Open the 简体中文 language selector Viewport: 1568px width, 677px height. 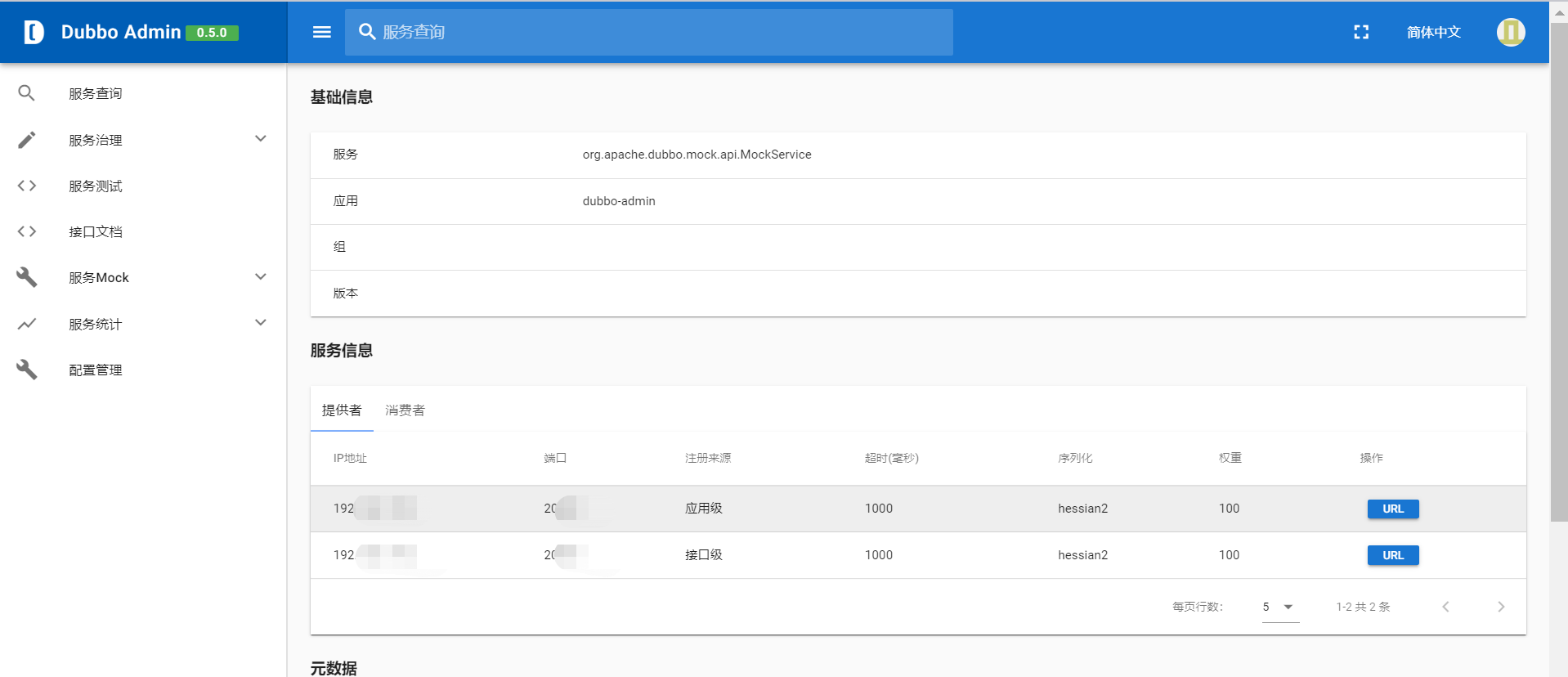pos(1434,32)
